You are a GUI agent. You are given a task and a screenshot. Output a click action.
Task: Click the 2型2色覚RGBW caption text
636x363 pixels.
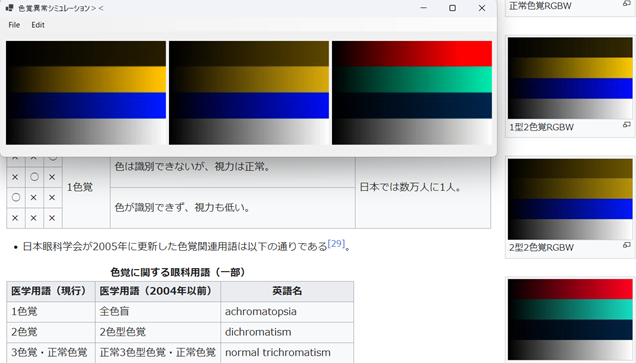pyautogui.click(x=541, y=248)
